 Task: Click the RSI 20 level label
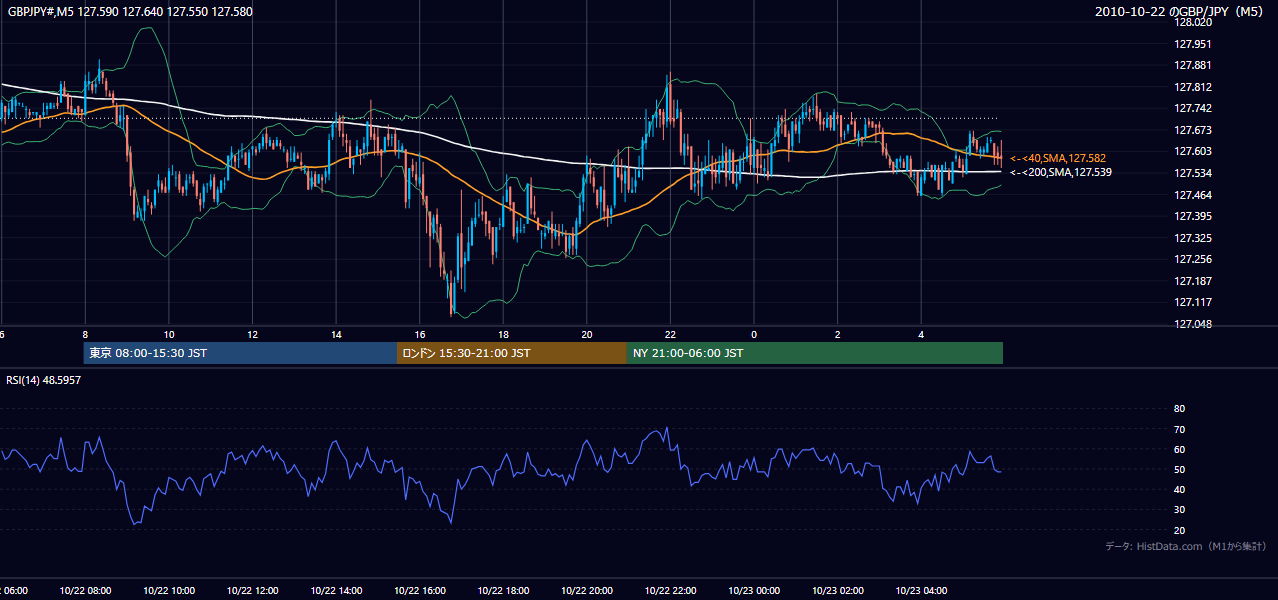pos(1179,530)
